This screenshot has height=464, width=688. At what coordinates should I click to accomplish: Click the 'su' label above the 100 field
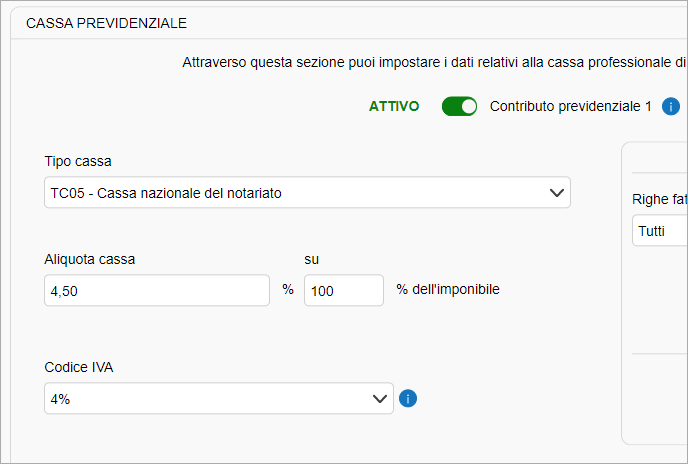pyautogui.click(x=312, y=259)
